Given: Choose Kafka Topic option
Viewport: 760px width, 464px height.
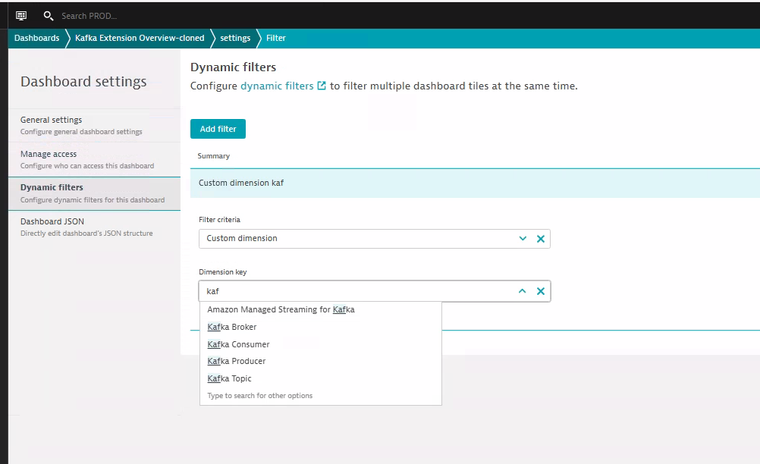Looking at the screenshot, I should tap(320, 379).
